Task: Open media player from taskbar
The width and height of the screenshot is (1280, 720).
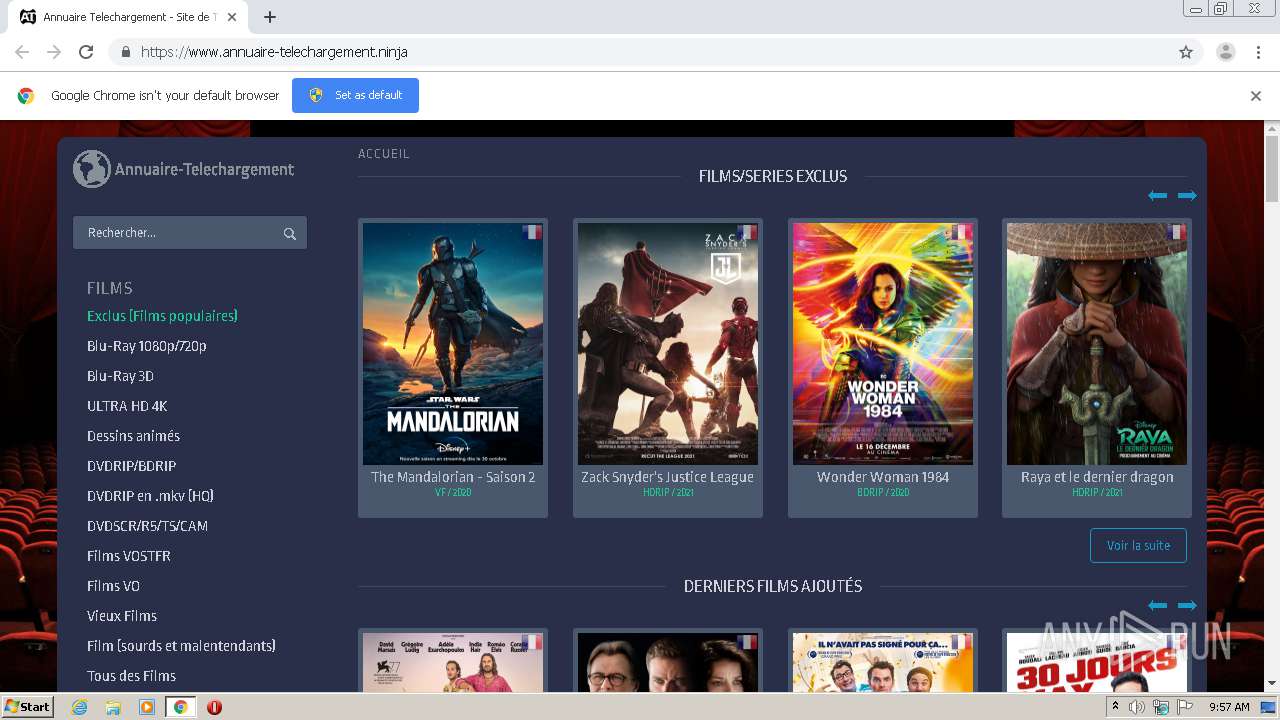Action: click(147, 707)
